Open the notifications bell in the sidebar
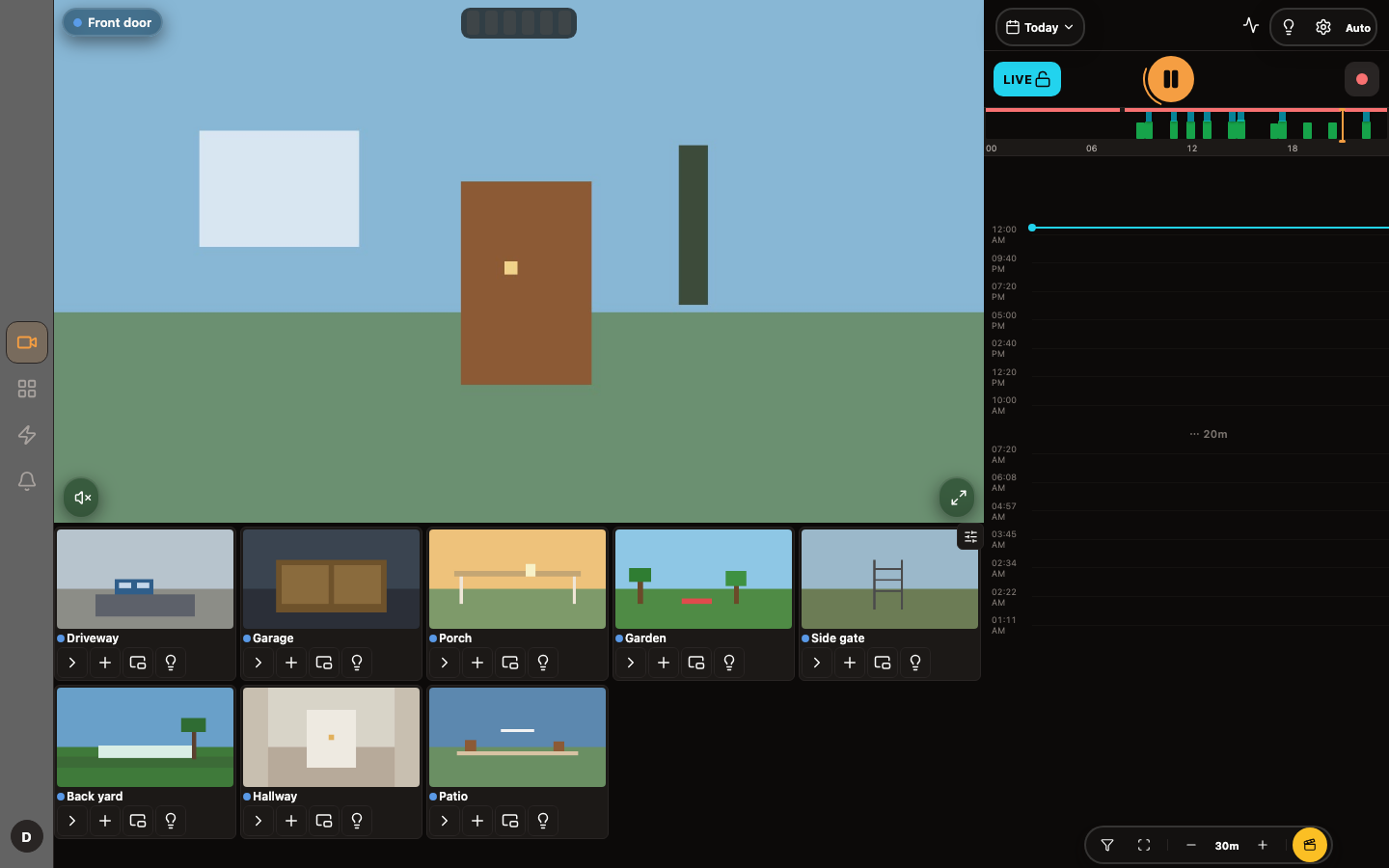The image size is (1389, 868). (x=27, y=481)
